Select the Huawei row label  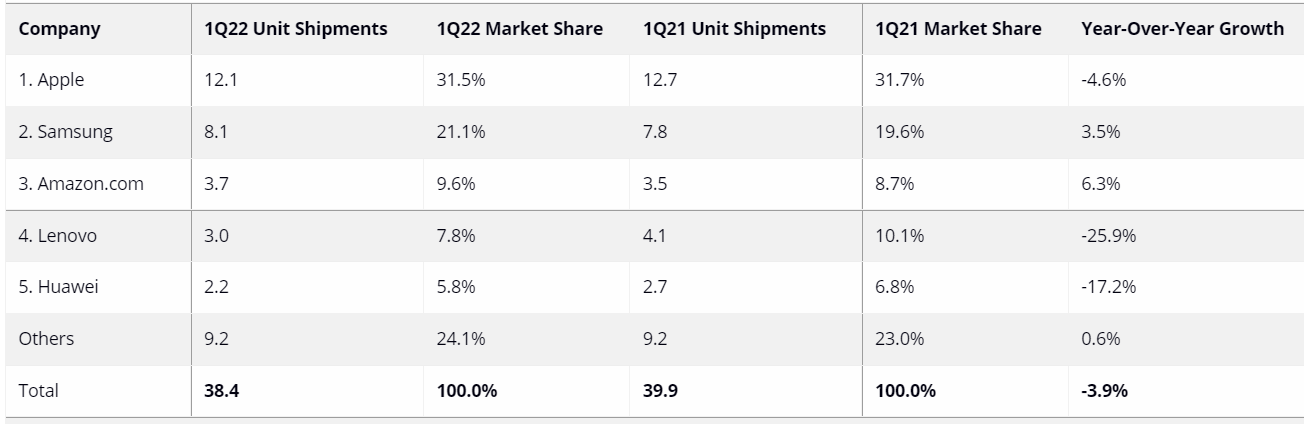tap(59, 287)
